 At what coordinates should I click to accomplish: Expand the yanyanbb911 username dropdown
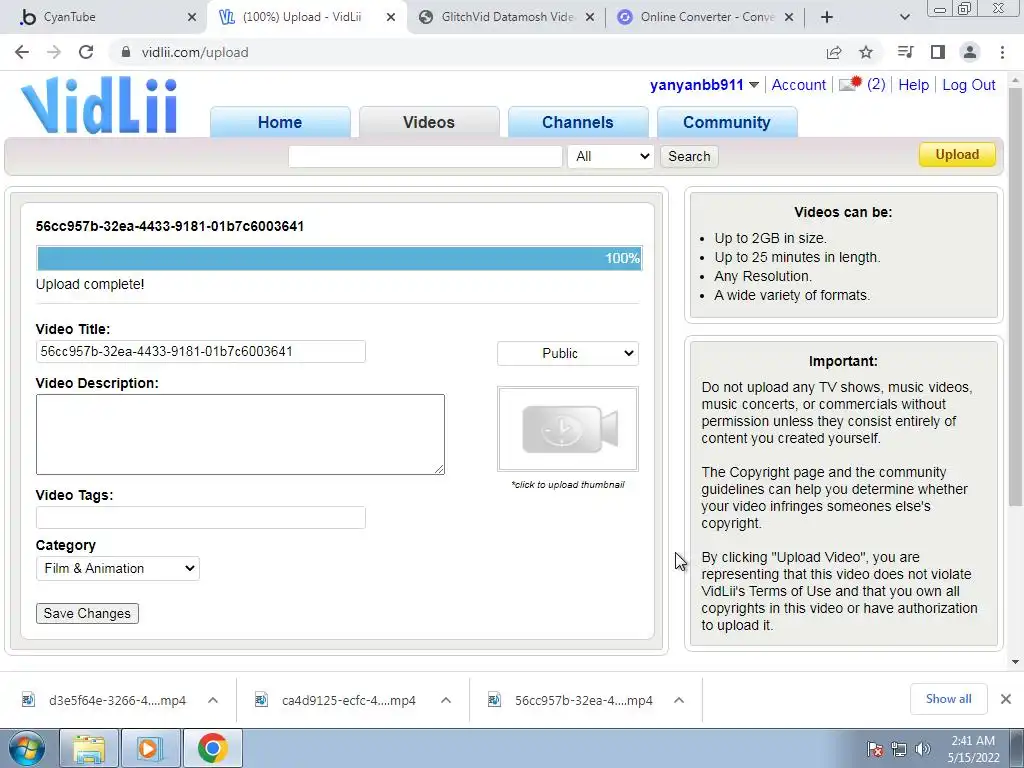pyautogui.click(x=754, y=85)
